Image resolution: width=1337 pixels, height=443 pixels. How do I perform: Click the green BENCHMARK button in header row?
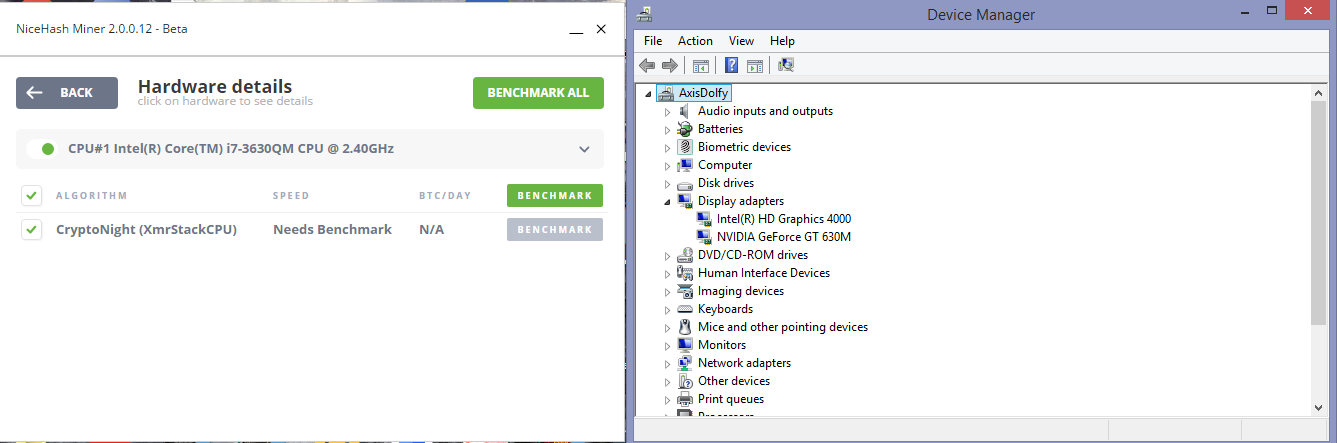[555, 195]
